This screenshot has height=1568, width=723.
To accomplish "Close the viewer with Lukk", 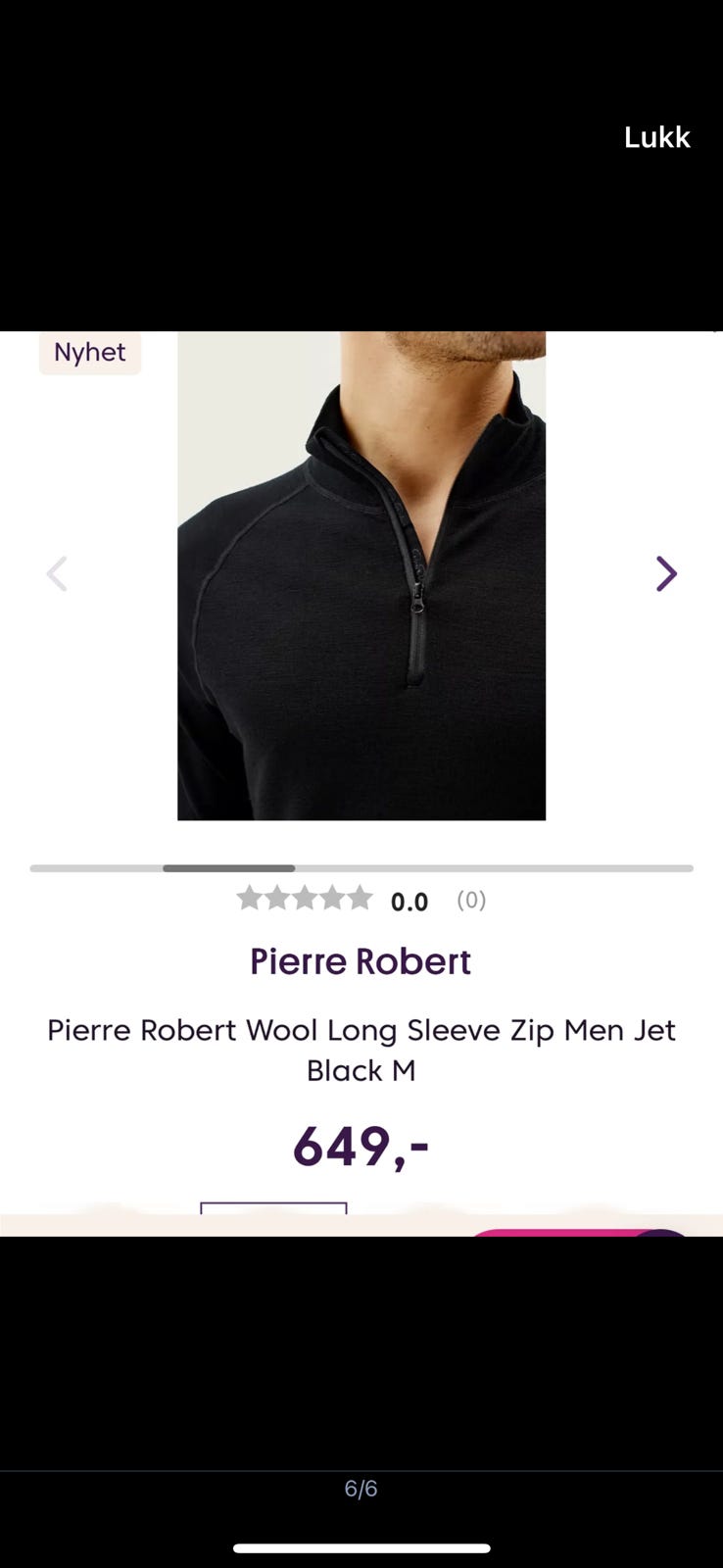I will click(x=656, y=137).
